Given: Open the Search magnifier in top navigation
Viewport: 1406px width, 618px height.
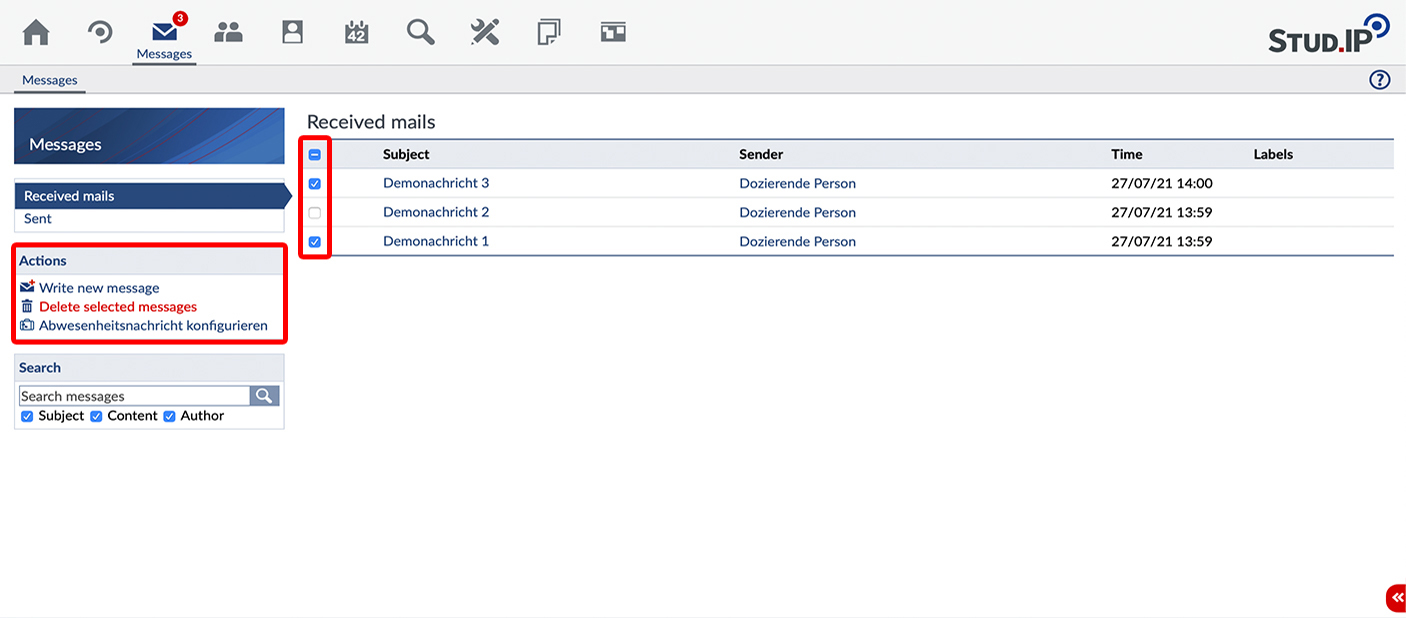Looking at the screenshot, I should click(420, 33).
